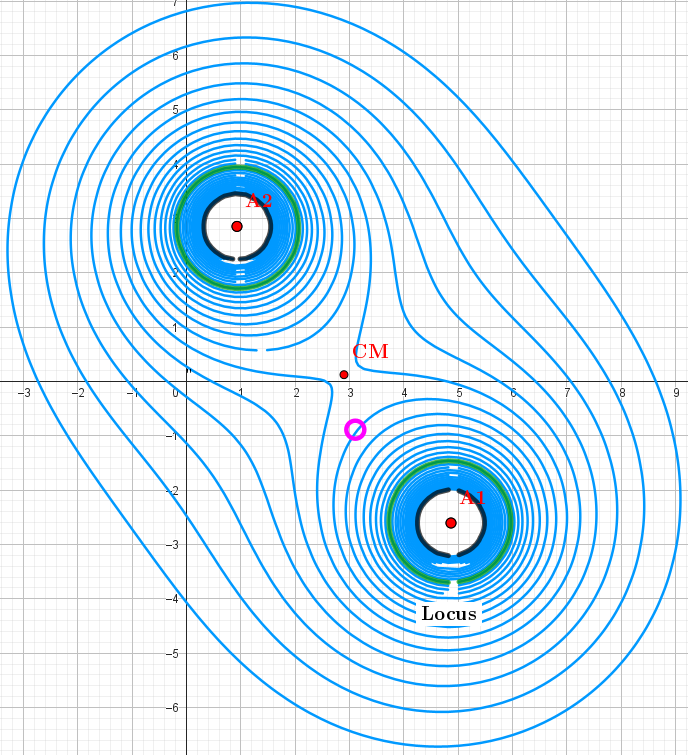Select the red CM text label
Viewport: 688px width, 755px height.
point(370,351)
